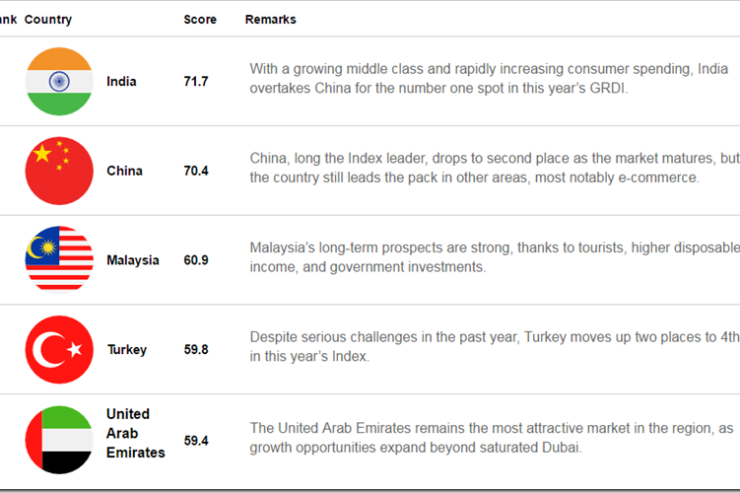
Task: Click the Turkey country name
Action: [127, 350]
